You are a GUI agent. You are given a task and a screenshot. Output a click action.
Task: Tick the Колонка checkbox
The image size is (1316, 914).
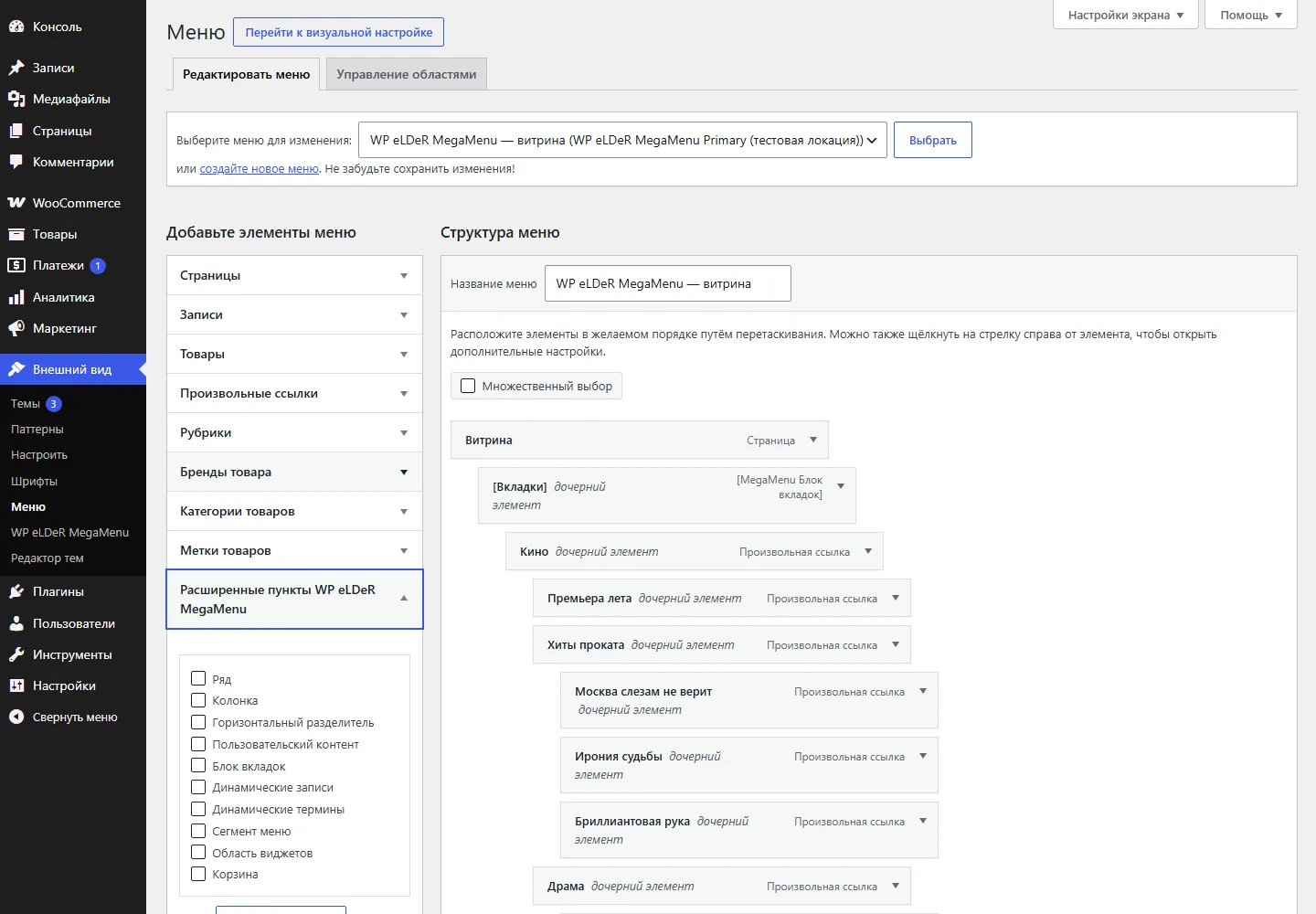(x=198, y=700)
